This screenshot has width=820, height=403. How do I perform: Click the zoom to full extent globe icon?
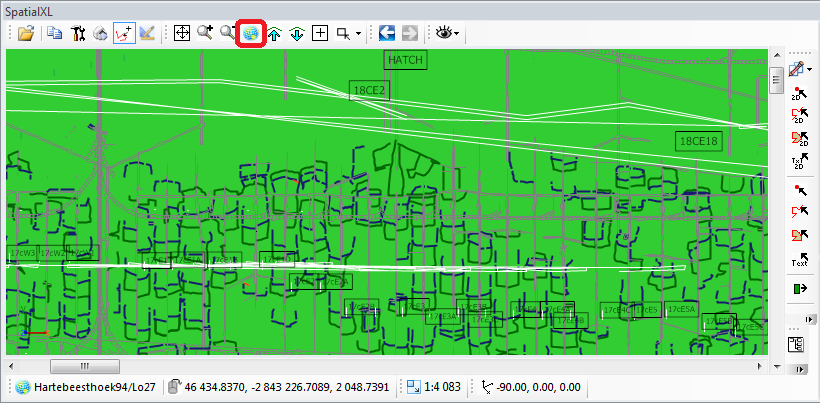point(250,33)
